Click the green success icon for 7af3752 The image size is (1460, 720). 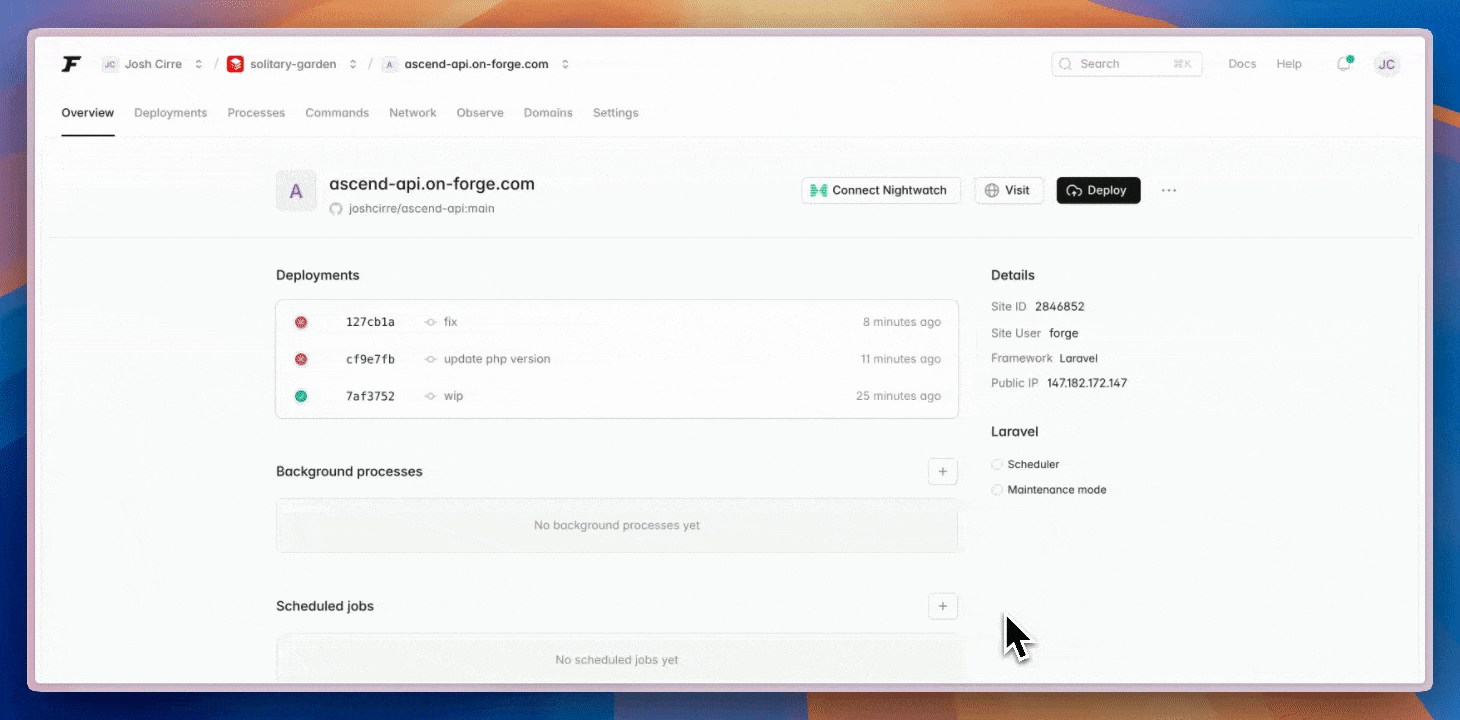(301, 396)
